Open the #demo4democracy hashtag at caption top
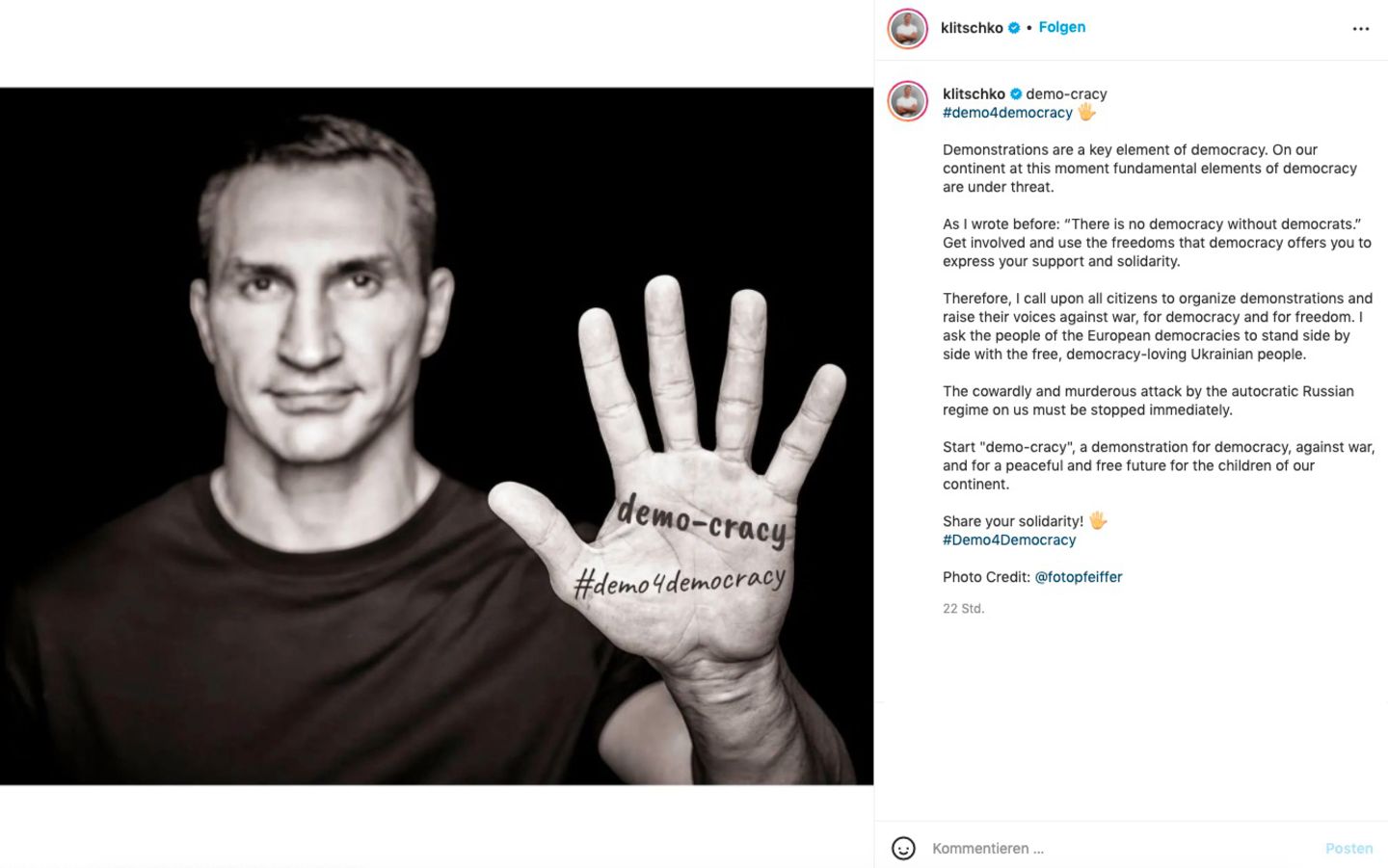1388x868 pixels. [x=1007, y=113]
